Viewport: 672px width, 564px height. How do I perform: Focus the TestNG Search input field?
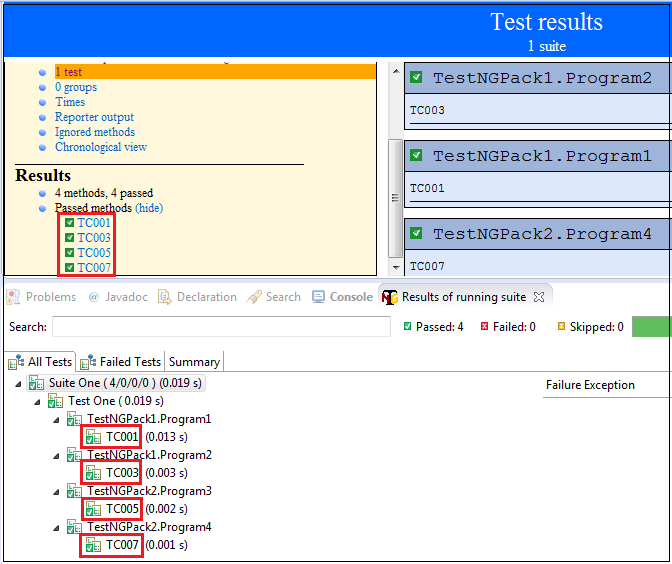[221, 327]
